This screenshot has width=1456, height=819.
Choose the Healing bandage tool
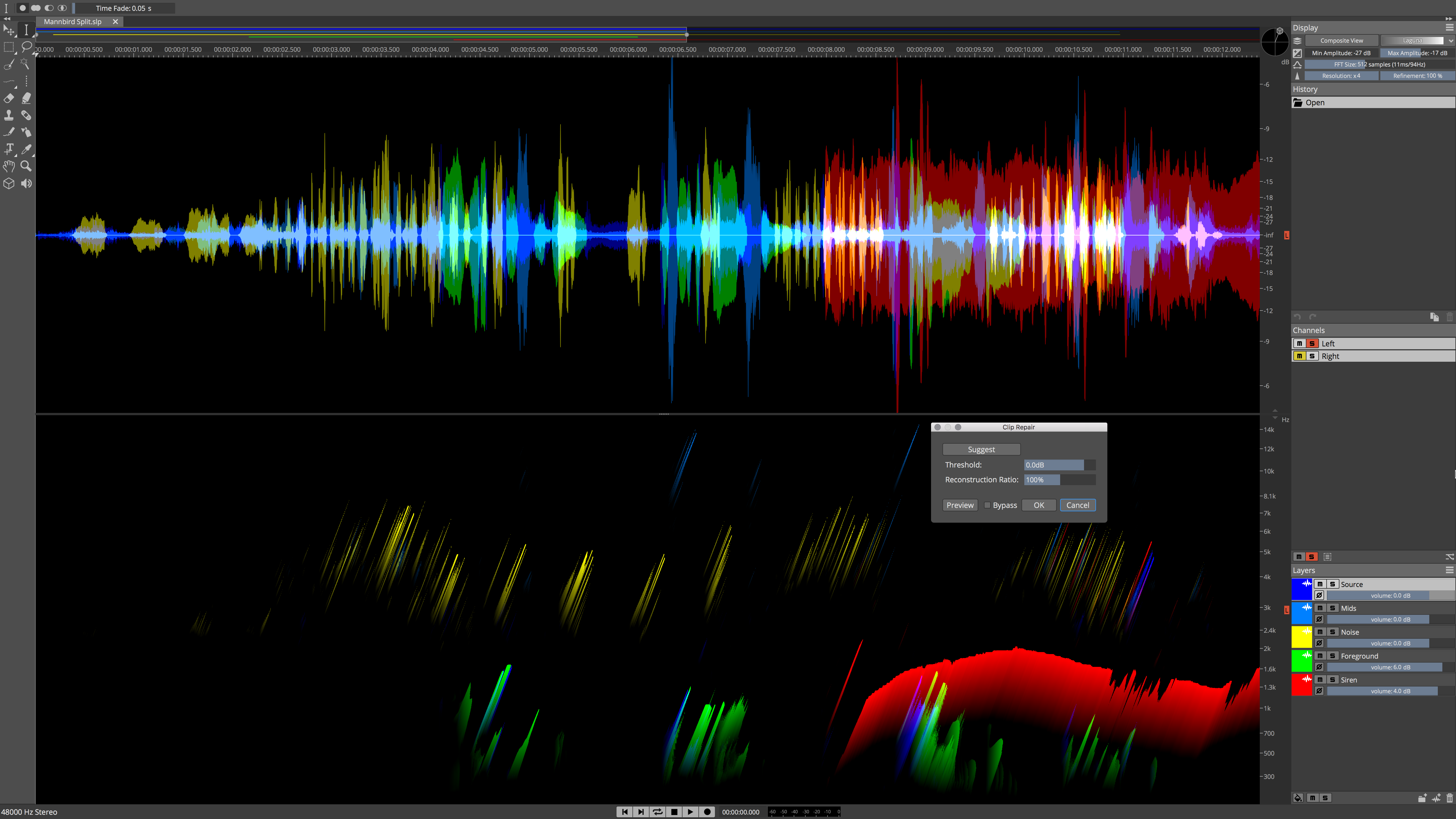click(26, 115)
